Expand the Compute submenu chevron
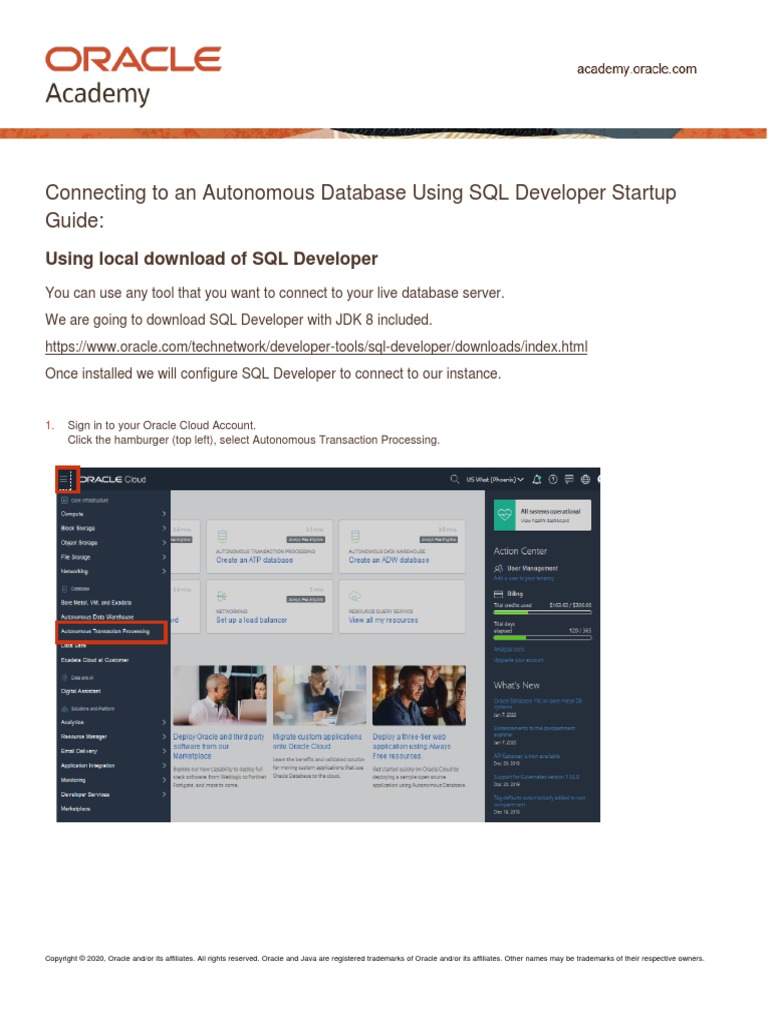768x1024 pixels. tap(164, 514)
